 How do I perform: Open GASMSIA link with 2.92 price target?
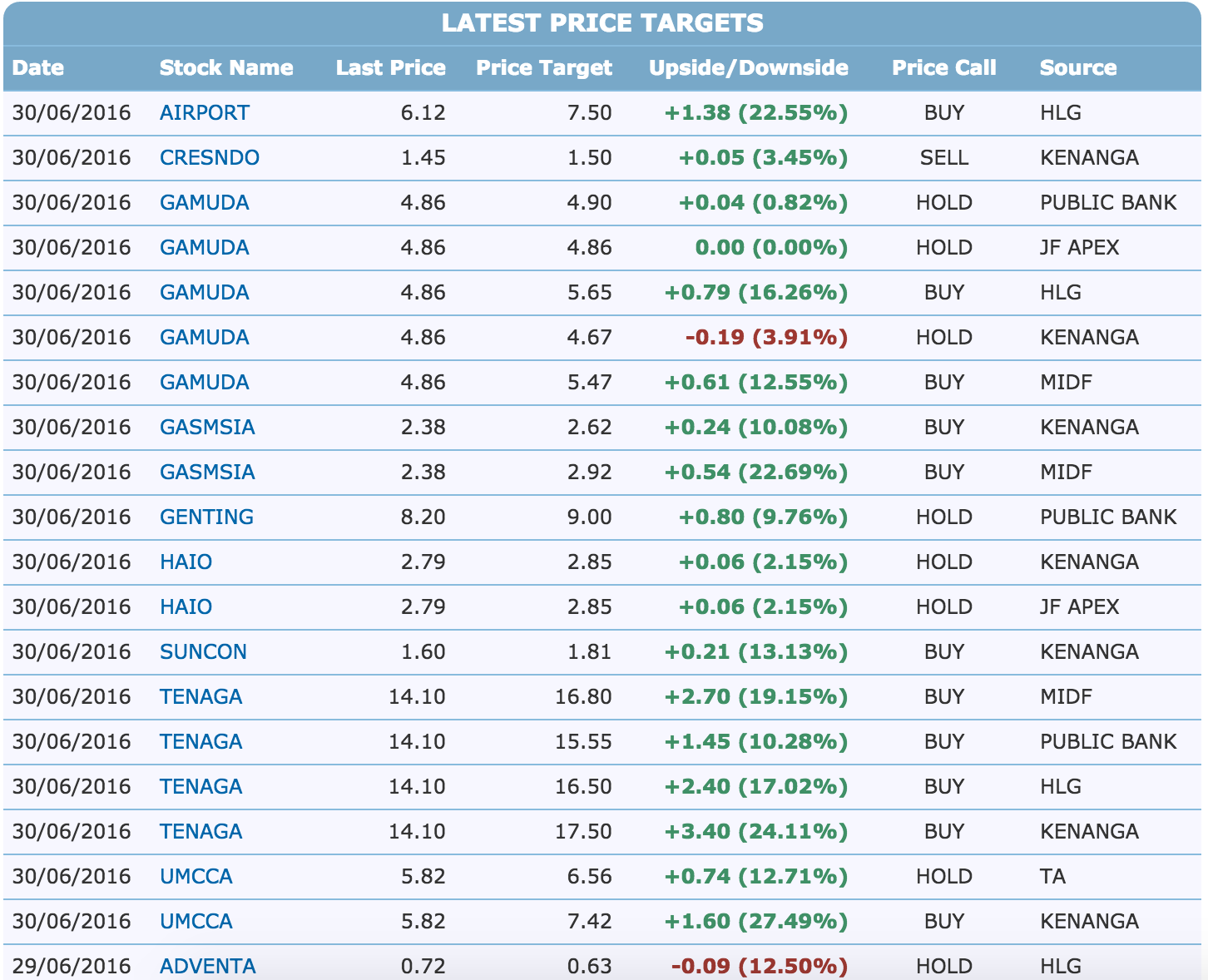[x=207, y=473]
